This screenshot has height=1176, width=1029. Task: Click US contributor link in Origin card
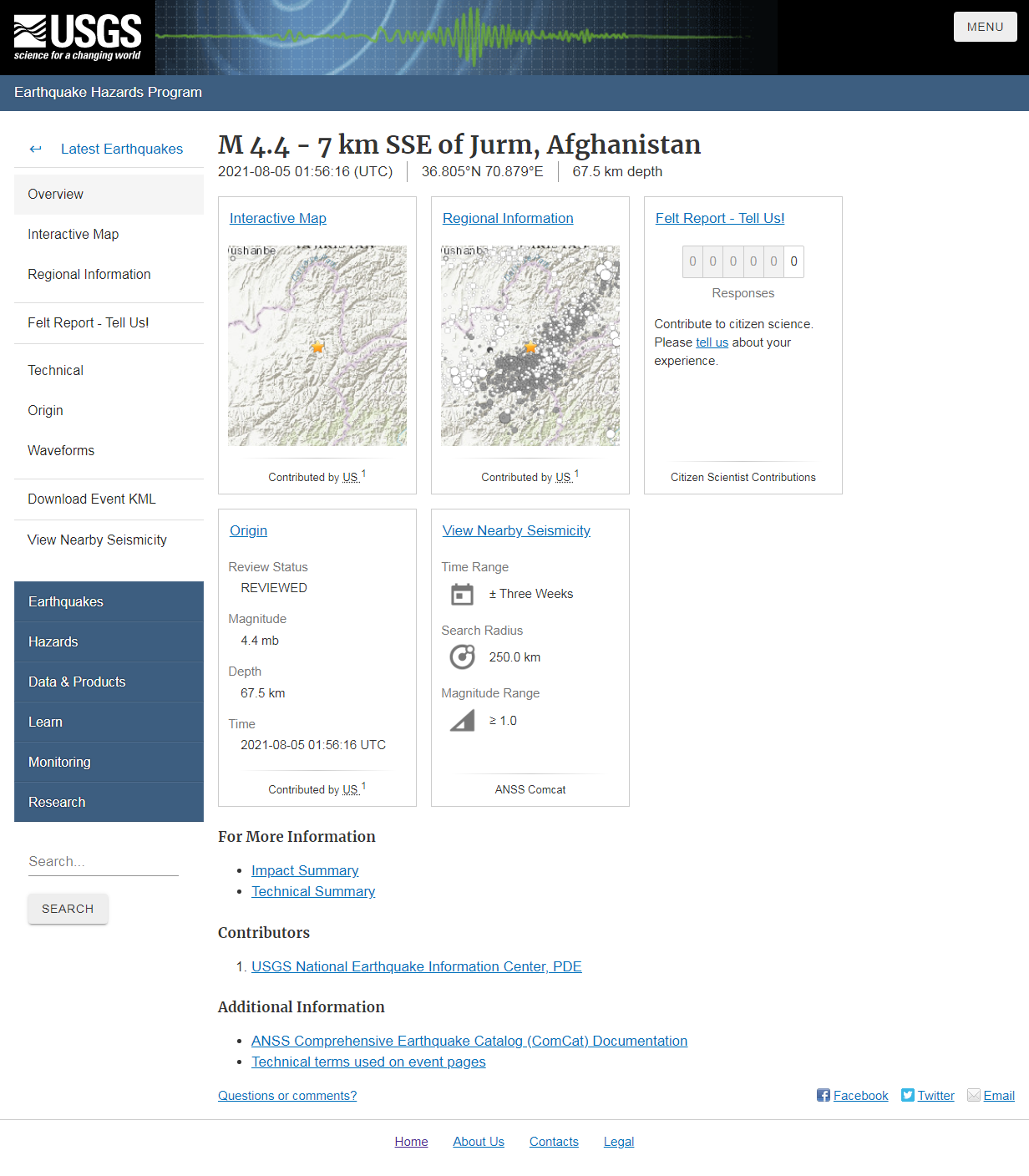coord(351,789)
